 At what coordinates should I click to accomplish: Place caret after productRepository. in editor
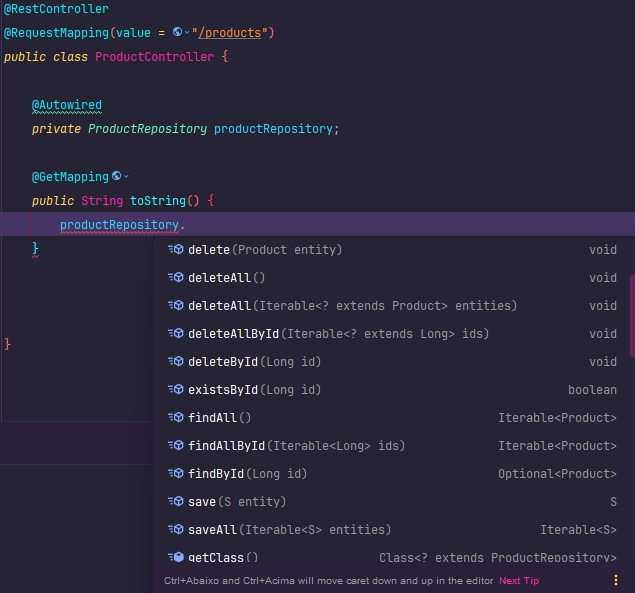[x=187, y=225]
